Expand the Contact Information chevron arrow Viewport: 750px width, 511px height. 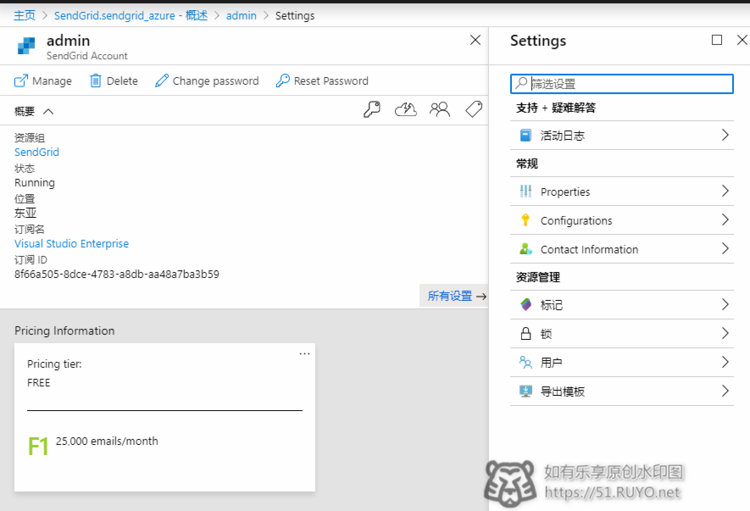pyautogui.click(x=725, y=248)
